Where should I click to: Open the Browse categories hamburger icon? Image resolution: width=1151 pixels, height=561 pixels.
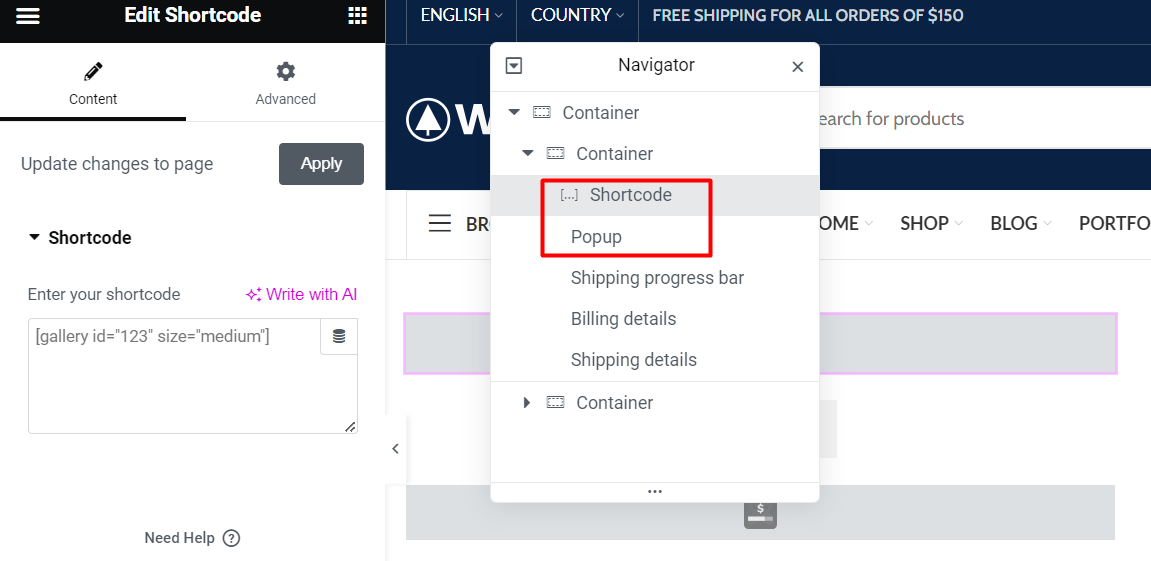440,223
